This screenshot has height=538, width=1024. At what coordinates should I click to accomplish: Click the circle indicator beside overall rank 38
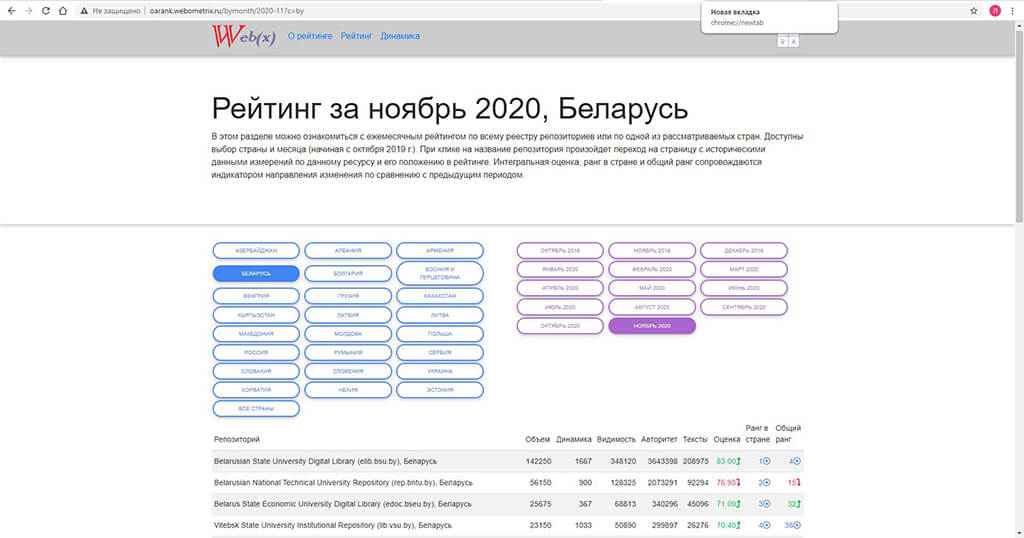pos(797,525)
